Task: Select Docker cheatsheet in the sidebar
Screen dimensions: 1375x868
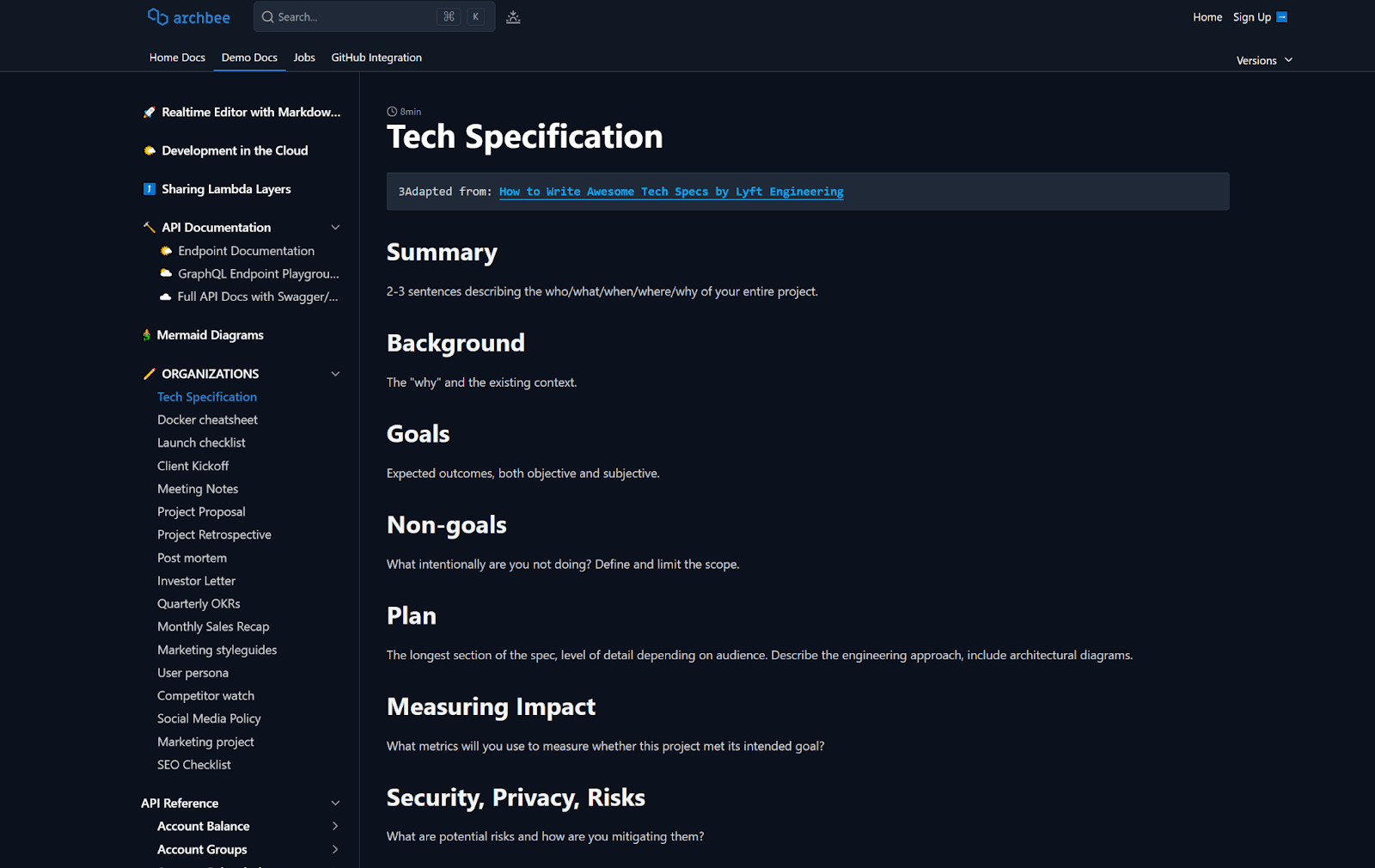Action: 207,419
